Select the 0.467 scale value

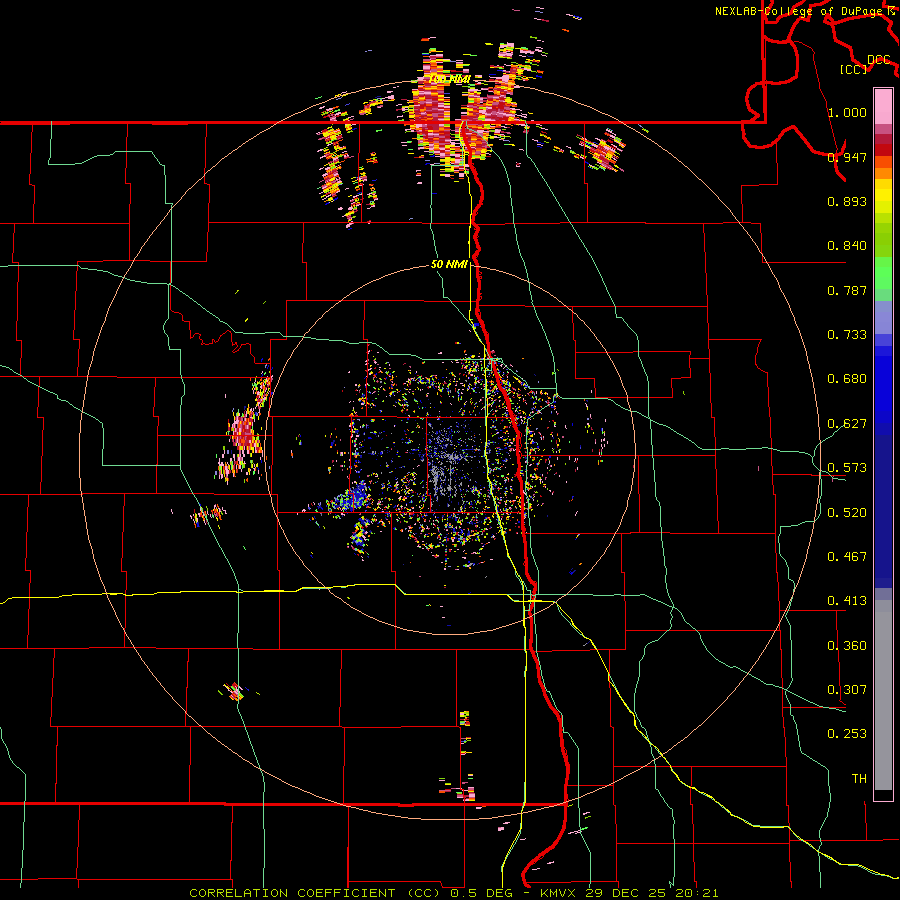[847, 557]
